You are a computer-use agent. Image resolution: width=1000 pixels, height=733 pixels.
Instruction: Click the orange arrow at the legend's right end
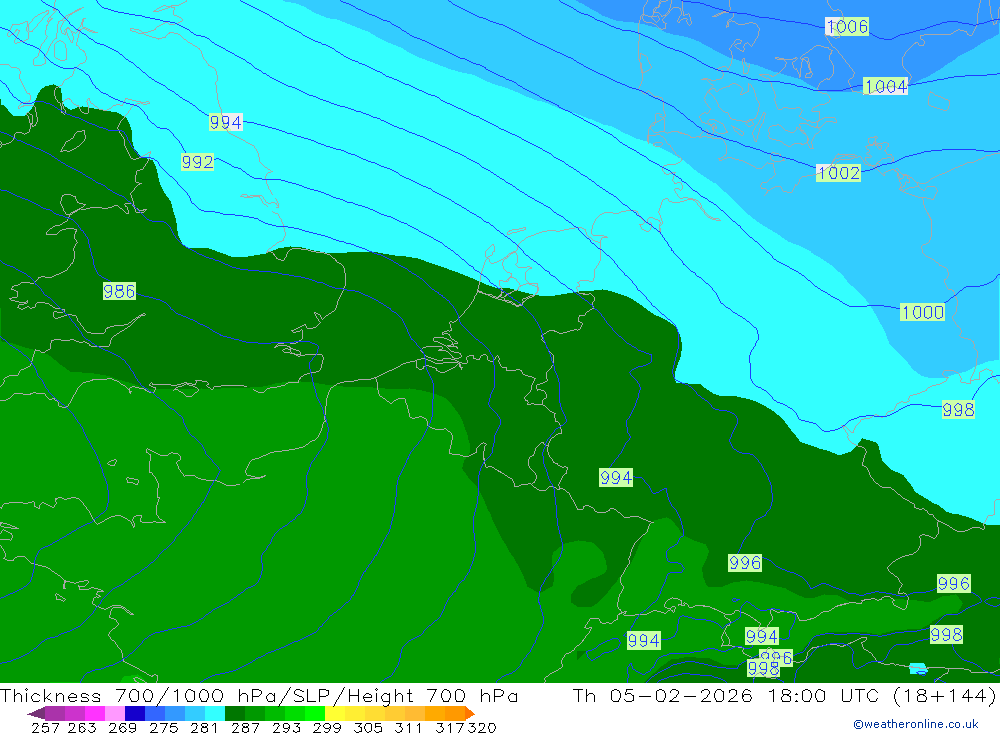pos(470,713)
